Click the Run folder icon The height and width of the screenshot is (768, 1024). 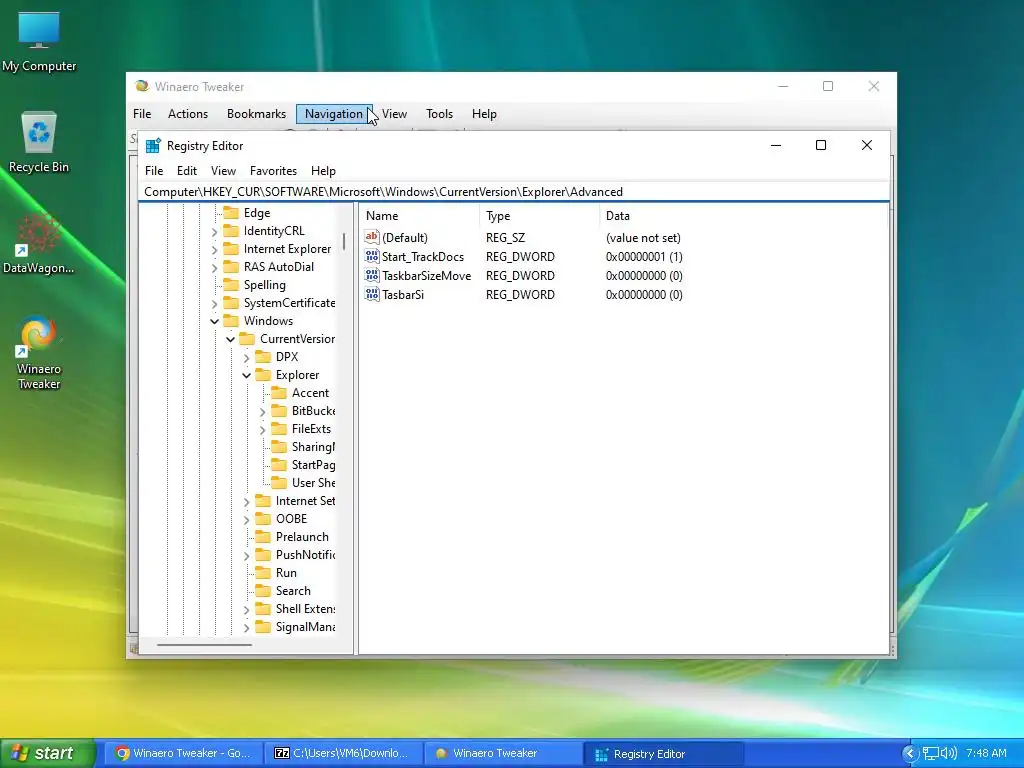click(x=263, y=572)
